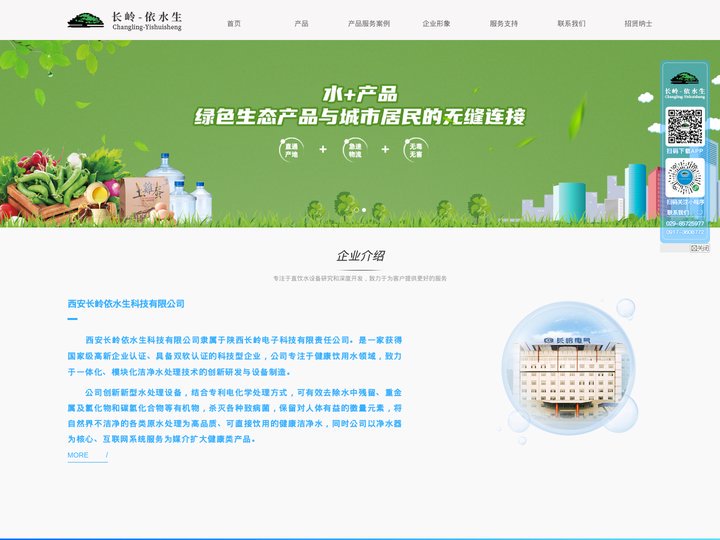Click the 企业介绍 section heading
Screen dimensions: 720x540
pyautogui.click(x=360, y=256)
